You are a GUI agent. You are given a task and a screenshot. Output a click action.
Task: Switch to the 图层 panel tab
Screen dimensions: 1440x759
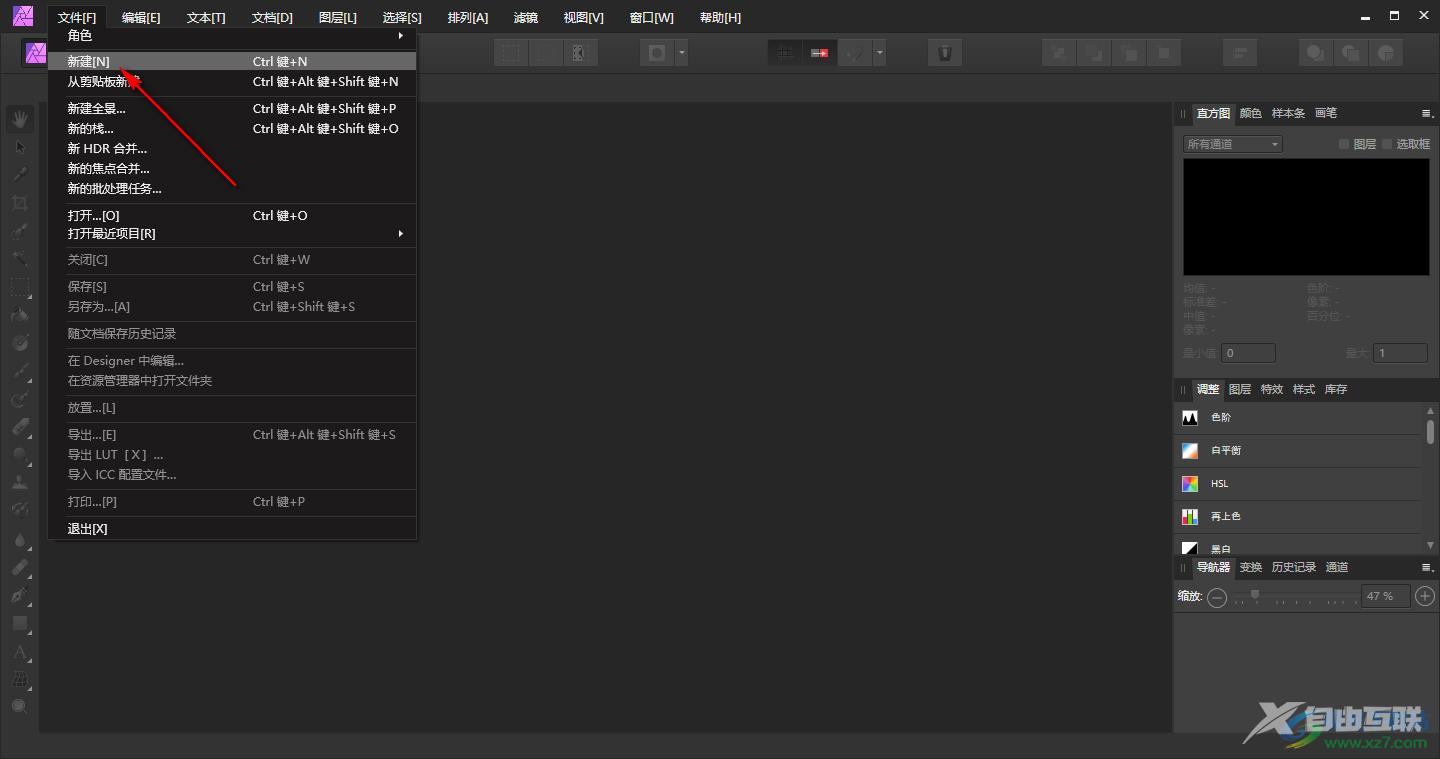(1240, 389)
